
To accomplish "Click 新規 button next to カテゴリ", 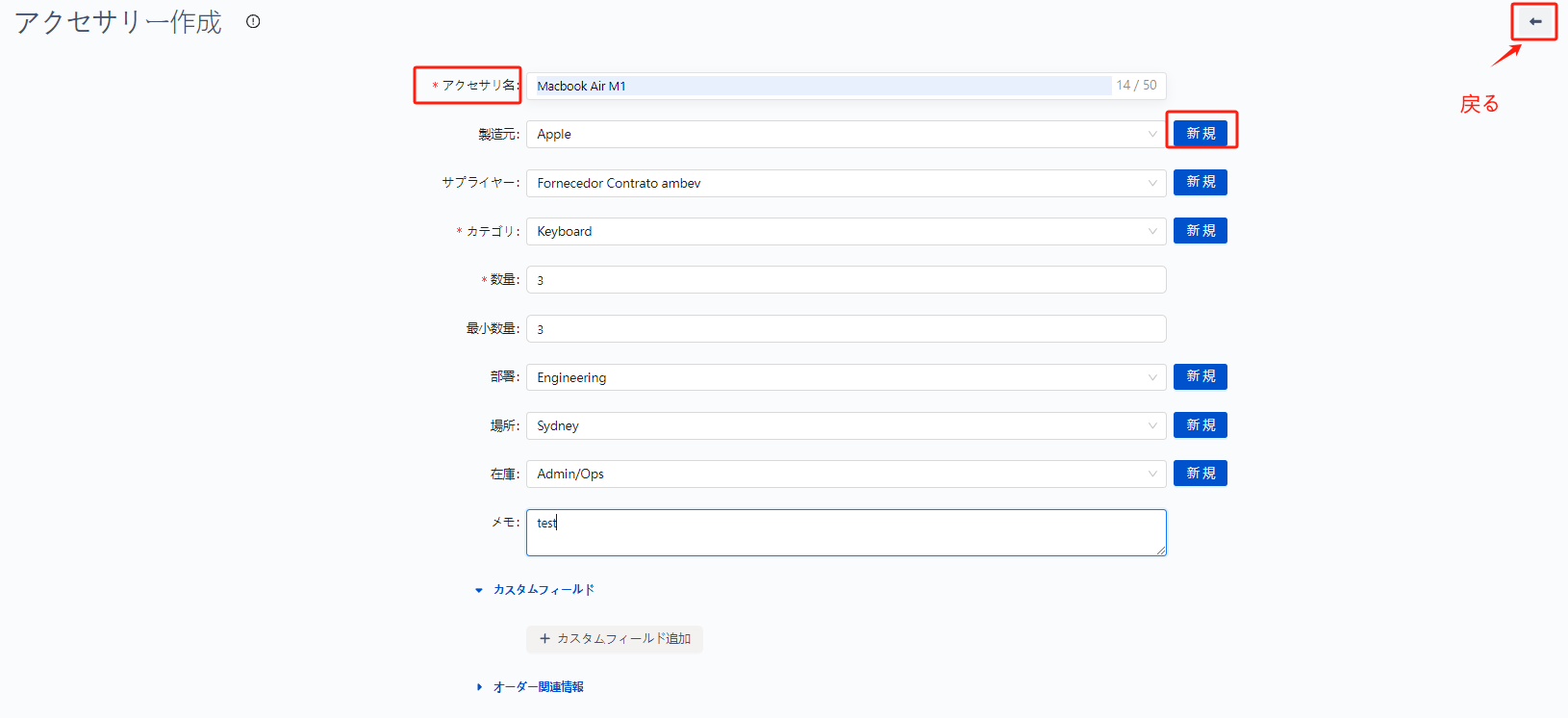I will click(1200, 231).
